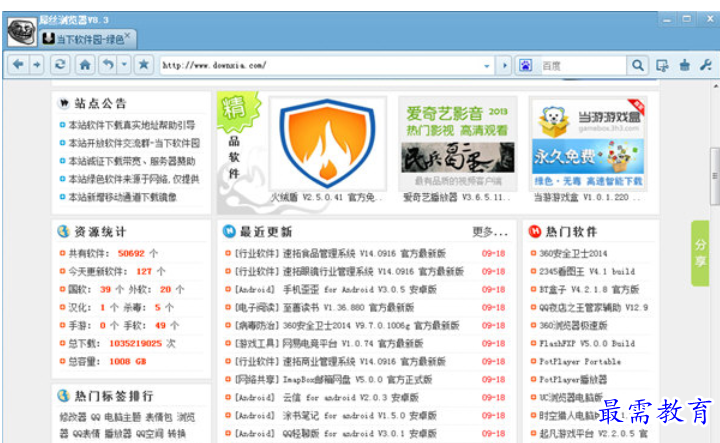Open notice 本站新增移动通道下载镜像
Screen dimensions: 720x443
pos(122,197)
